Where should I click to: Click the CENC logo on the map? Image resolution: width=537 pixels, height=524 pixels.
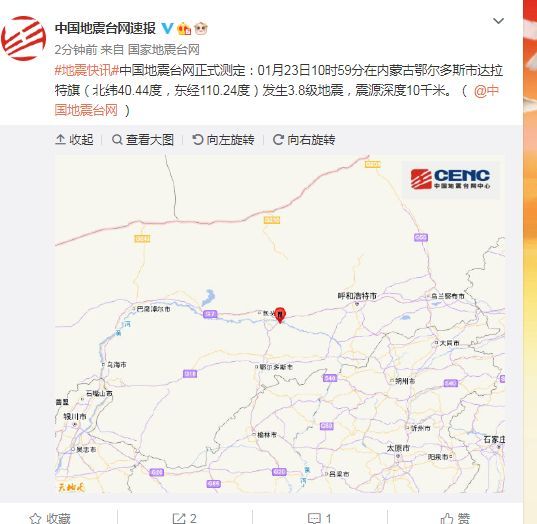click(451, 179)
